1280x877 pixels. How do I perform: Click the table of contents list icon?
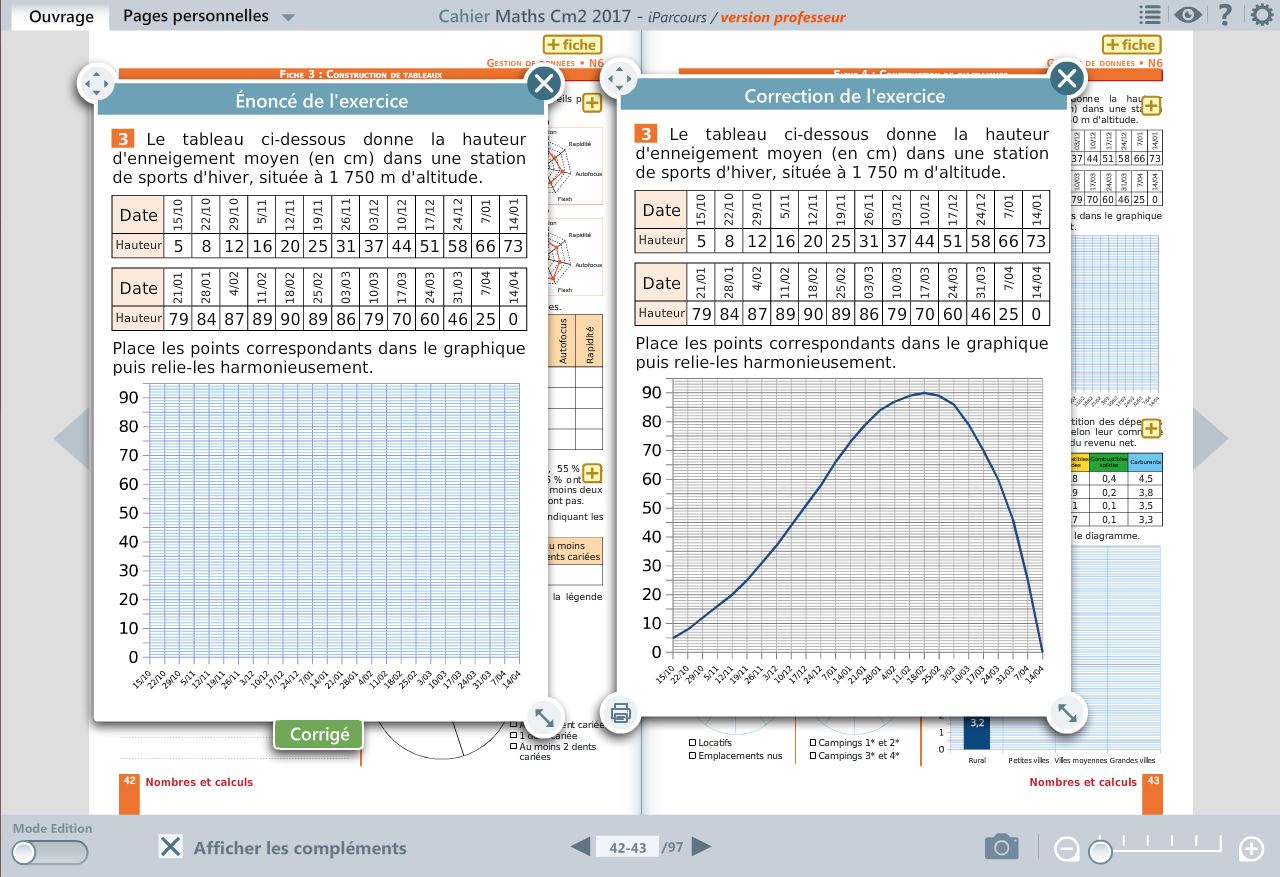pyautogui.click(x=1150, y=15)
